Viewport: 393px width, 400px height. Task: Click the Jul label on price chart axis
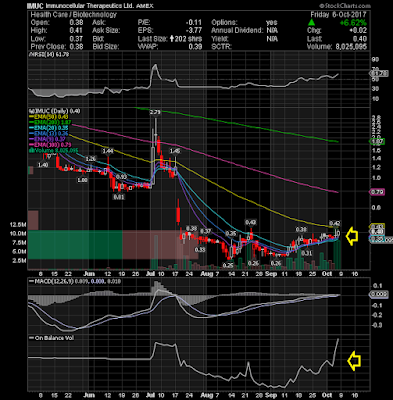coord(151,274)
